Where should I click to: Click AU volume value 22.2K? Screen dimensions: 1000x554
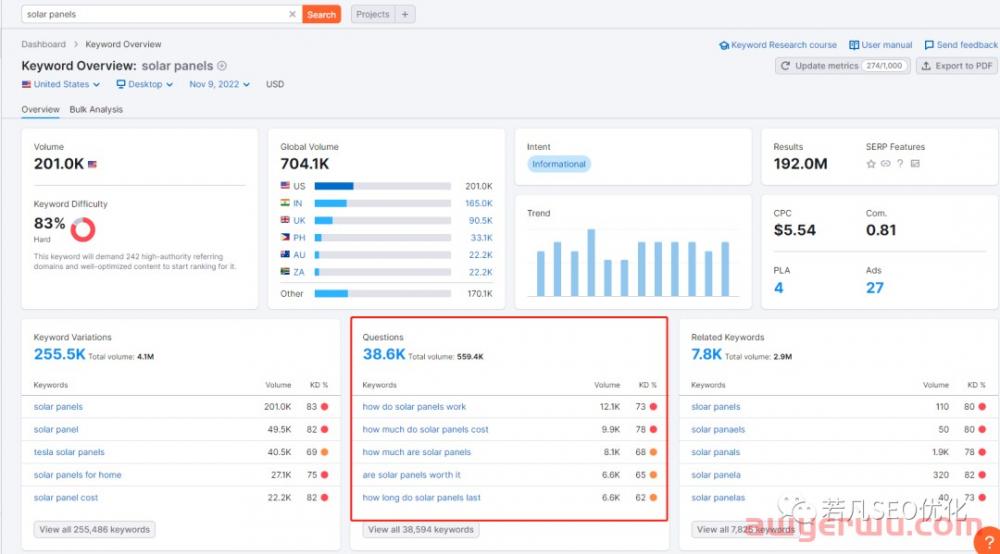point(480,255)
